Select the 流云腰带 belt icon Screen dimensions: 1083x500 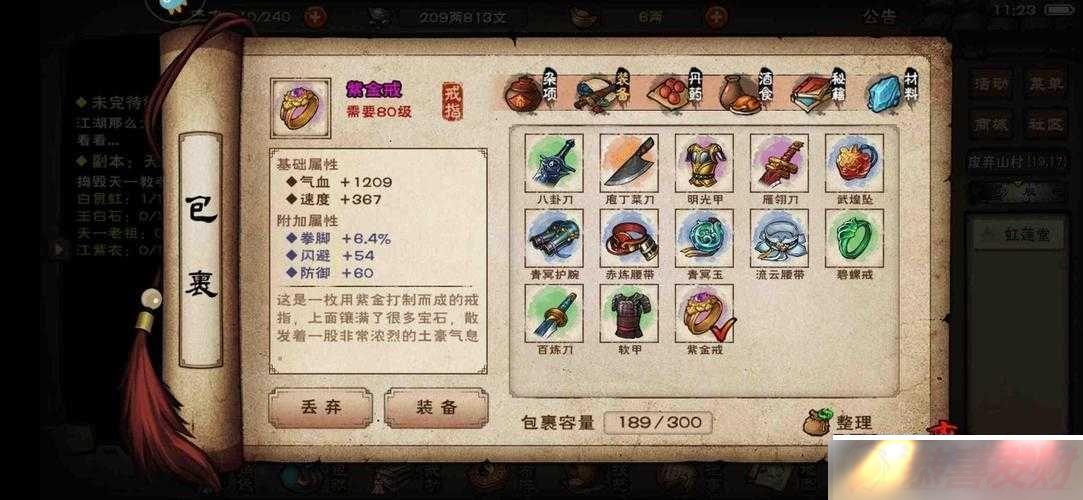point(779,238)
